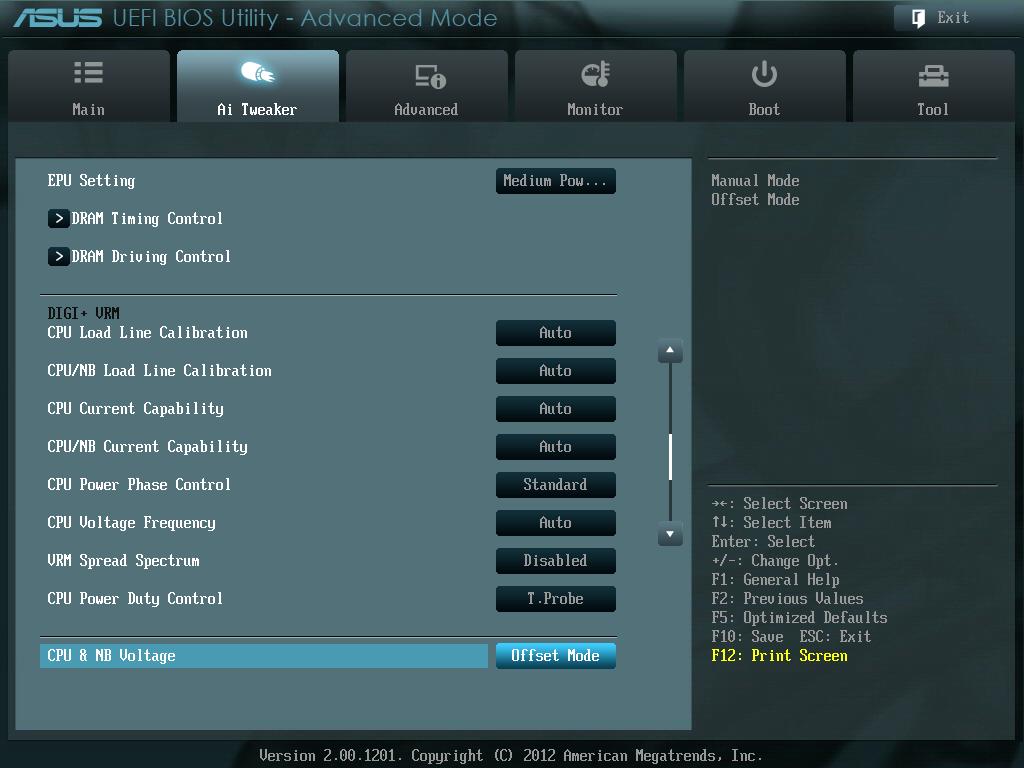Click the Monitor tab gauge icon
Screen dimensions: 1024x768
click(x=596, y=74)
